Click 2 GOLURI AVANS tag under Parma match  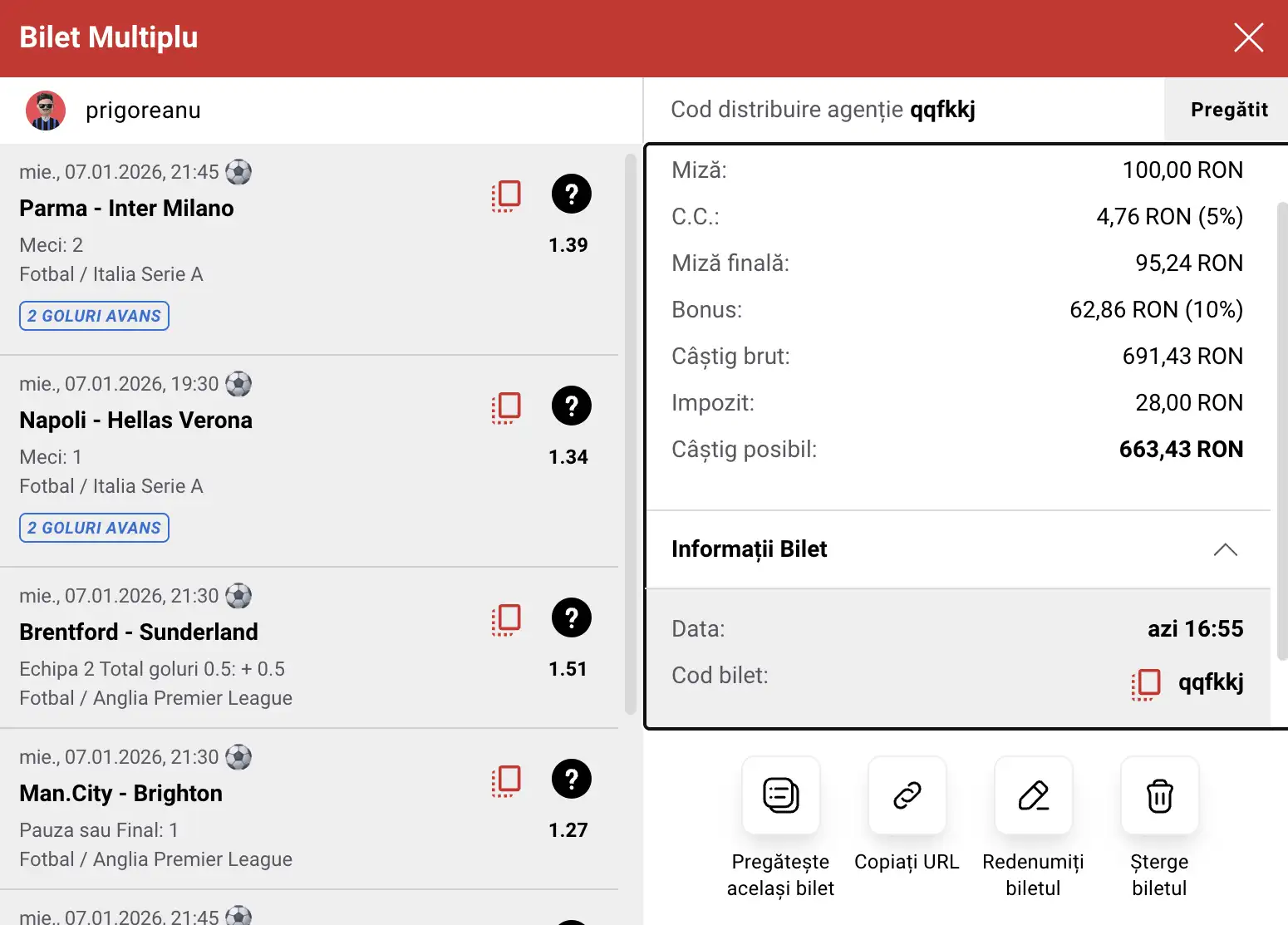point(94,316)
